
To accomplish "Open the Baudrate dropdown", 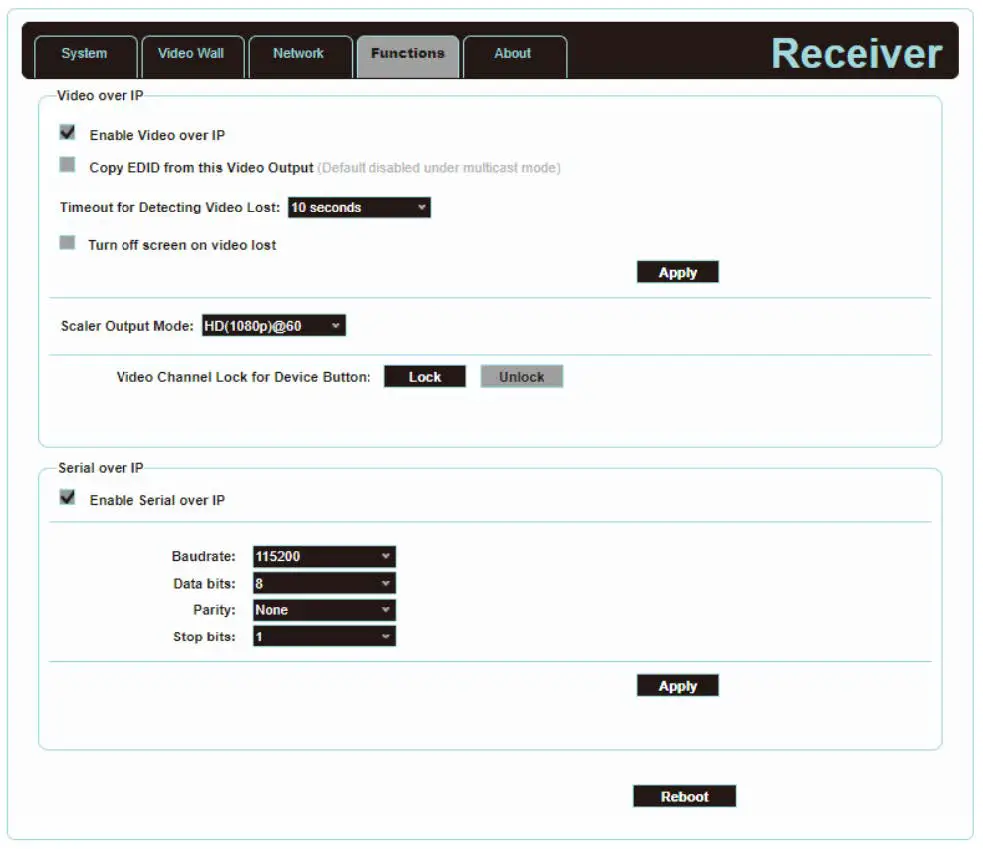I will point(323,556).
